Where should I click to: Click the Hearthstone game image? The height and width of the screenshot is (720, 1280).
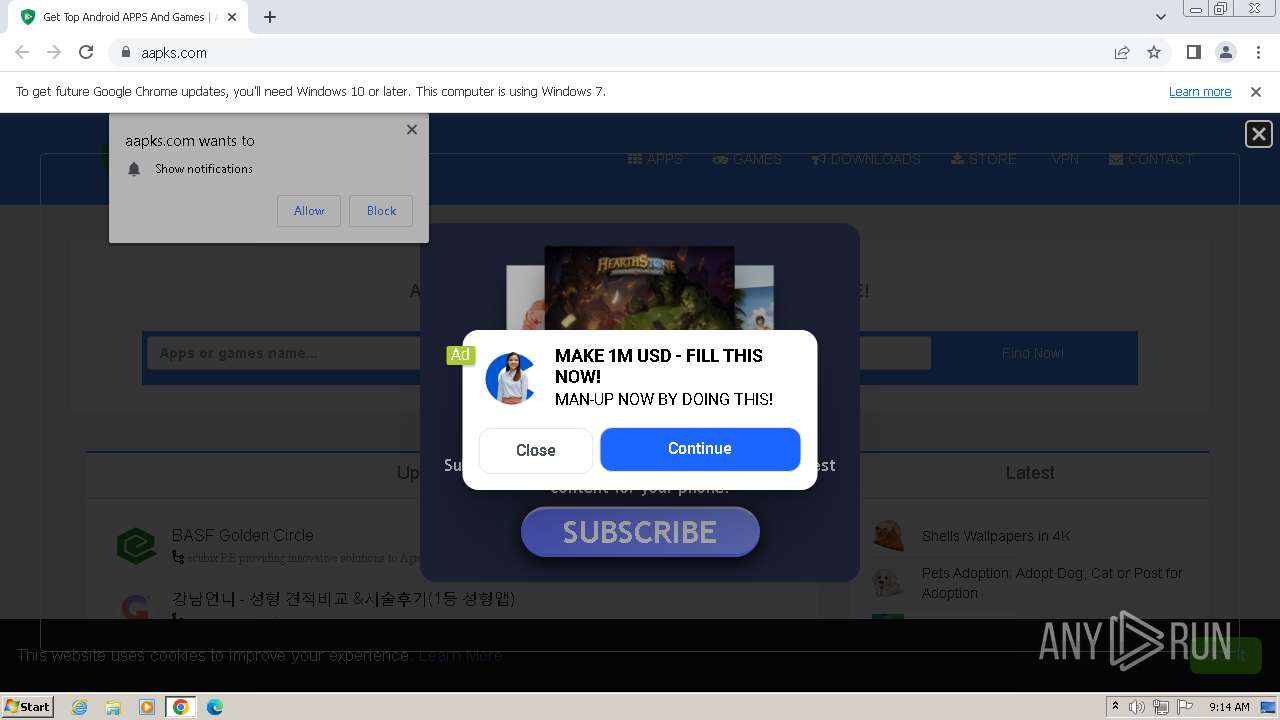(x=640, y=288)
